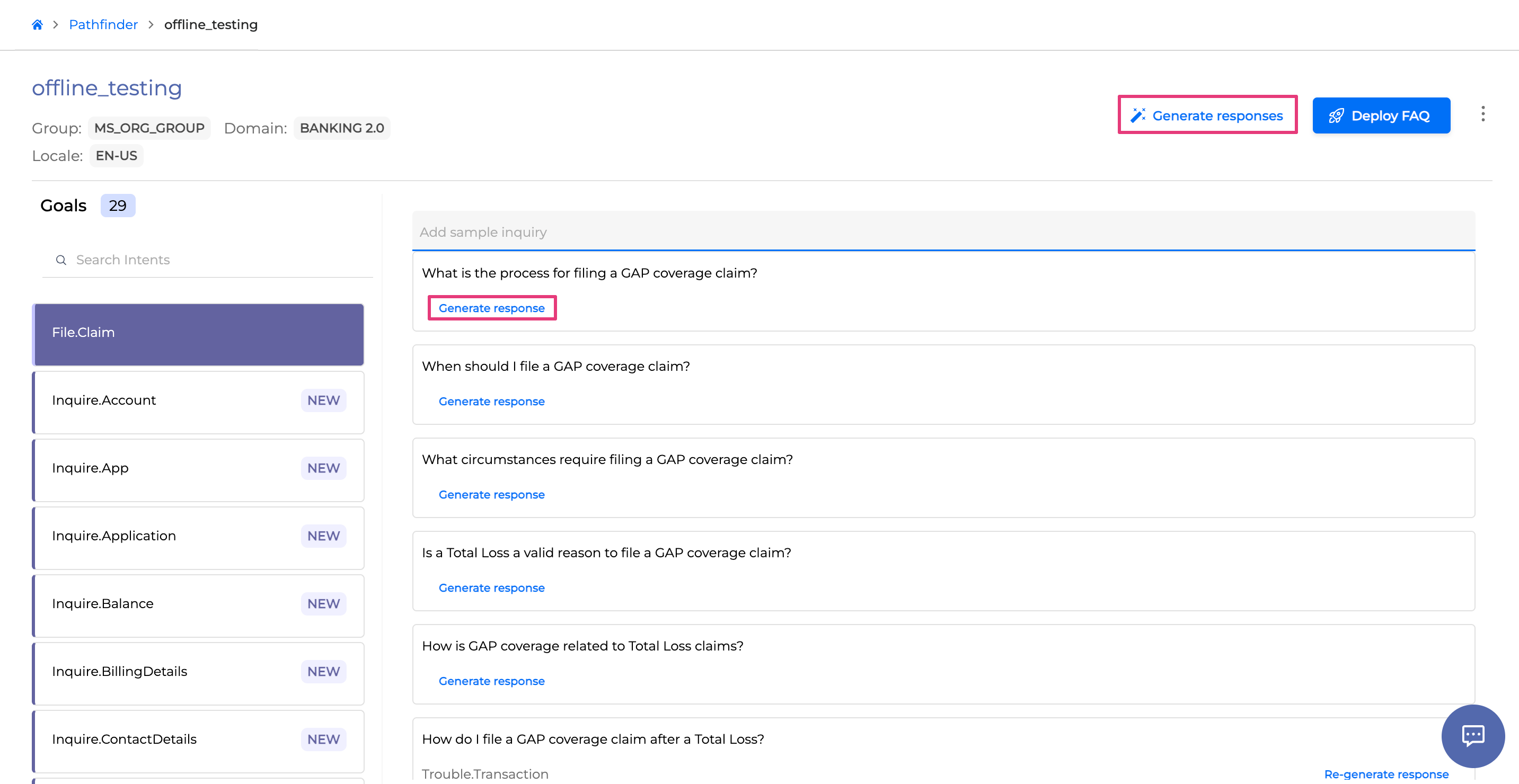The height and width of the screenshot is (784, 1519).
Task: Click the search magnifier icon in Intents
Action: (x=61, y=260)
